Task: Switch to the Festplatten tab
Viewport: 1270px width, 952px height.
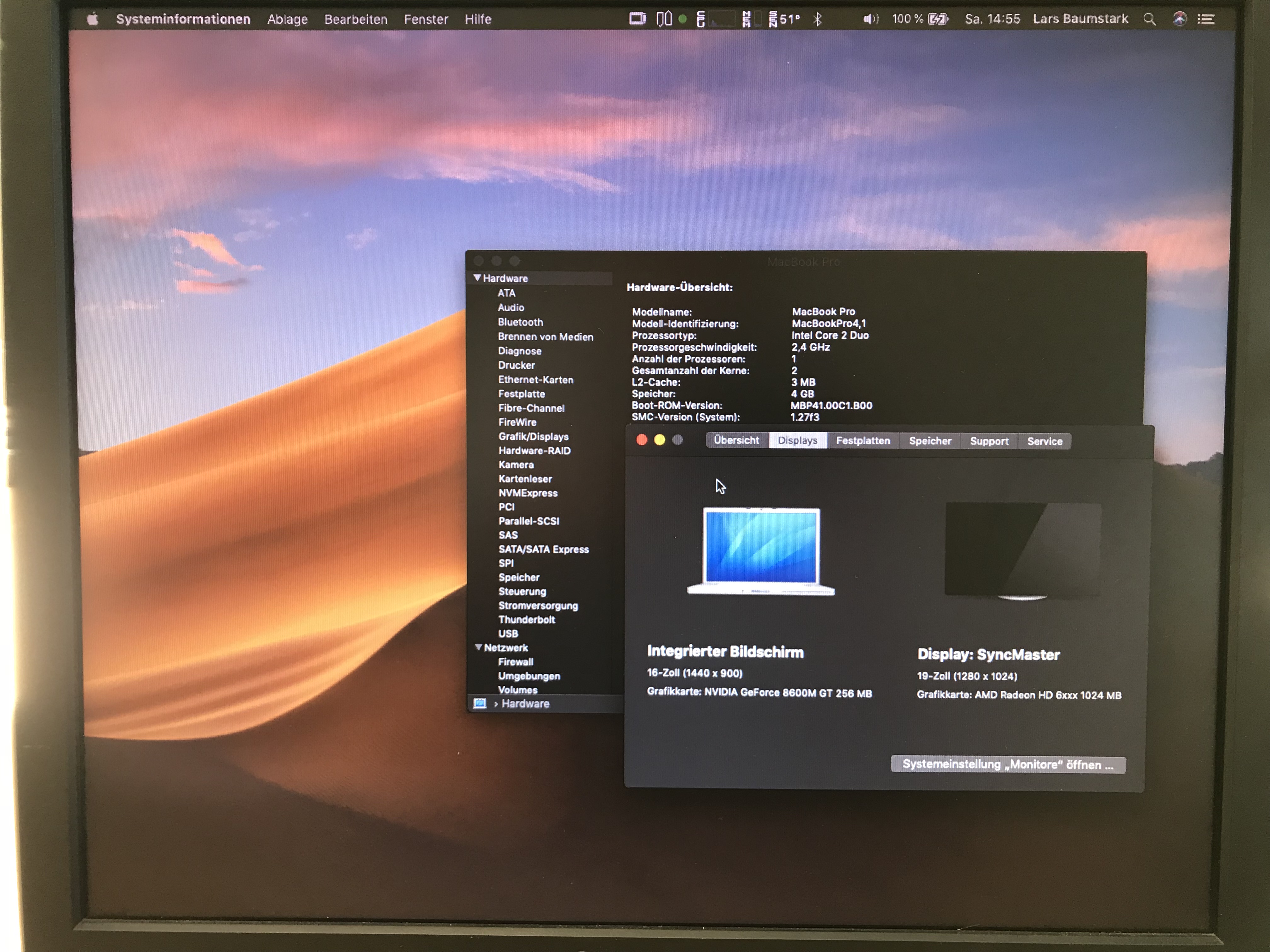Action: tap(863, 441)
